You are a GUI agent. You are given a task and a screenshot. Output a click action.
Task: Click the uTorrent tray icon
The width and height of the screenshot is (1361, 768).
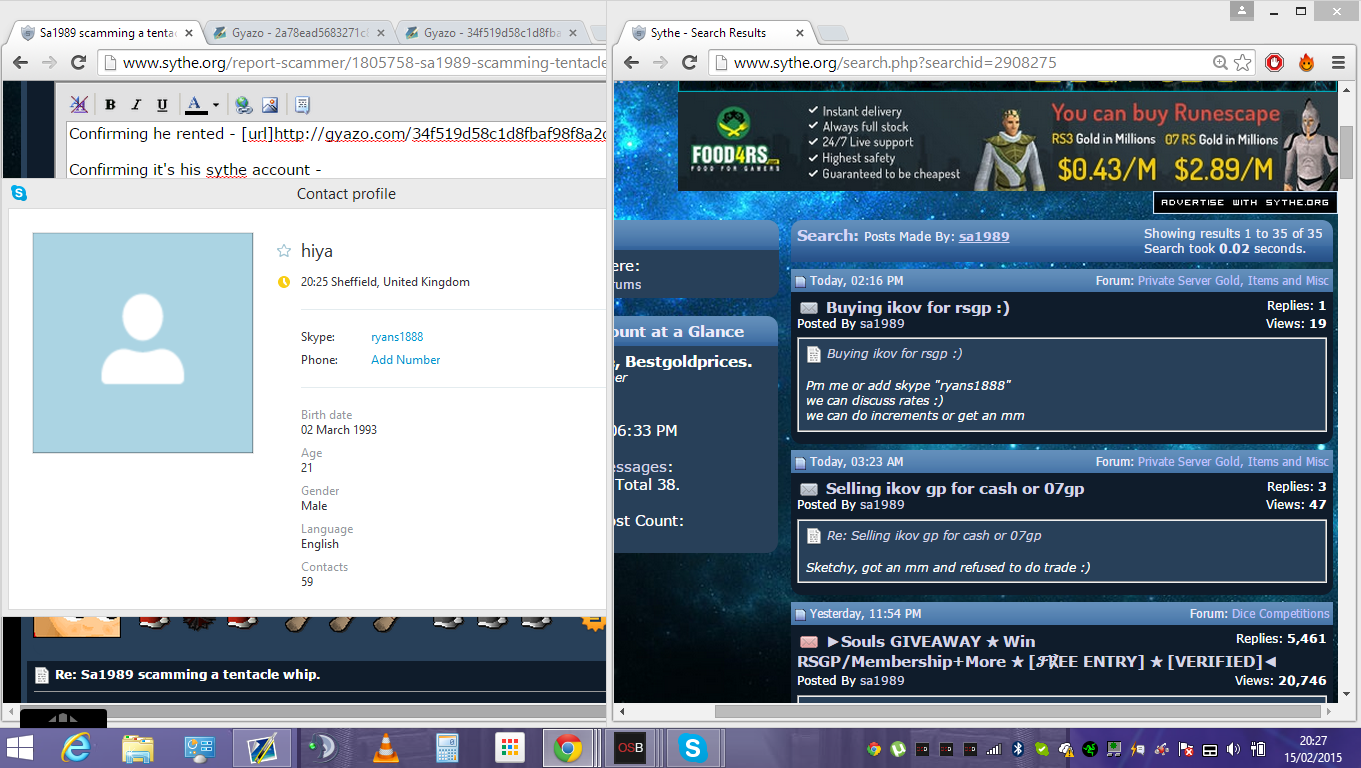pos(897,749)
